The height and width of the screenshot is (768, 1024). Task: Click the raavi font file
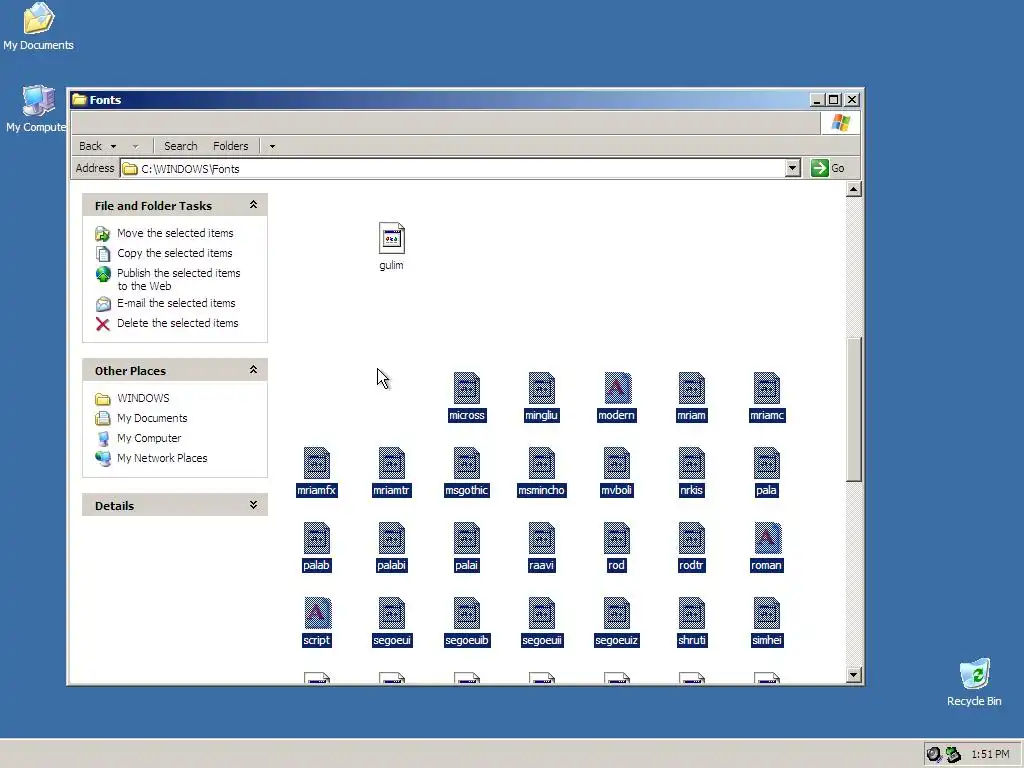click(x=541, y=538)
